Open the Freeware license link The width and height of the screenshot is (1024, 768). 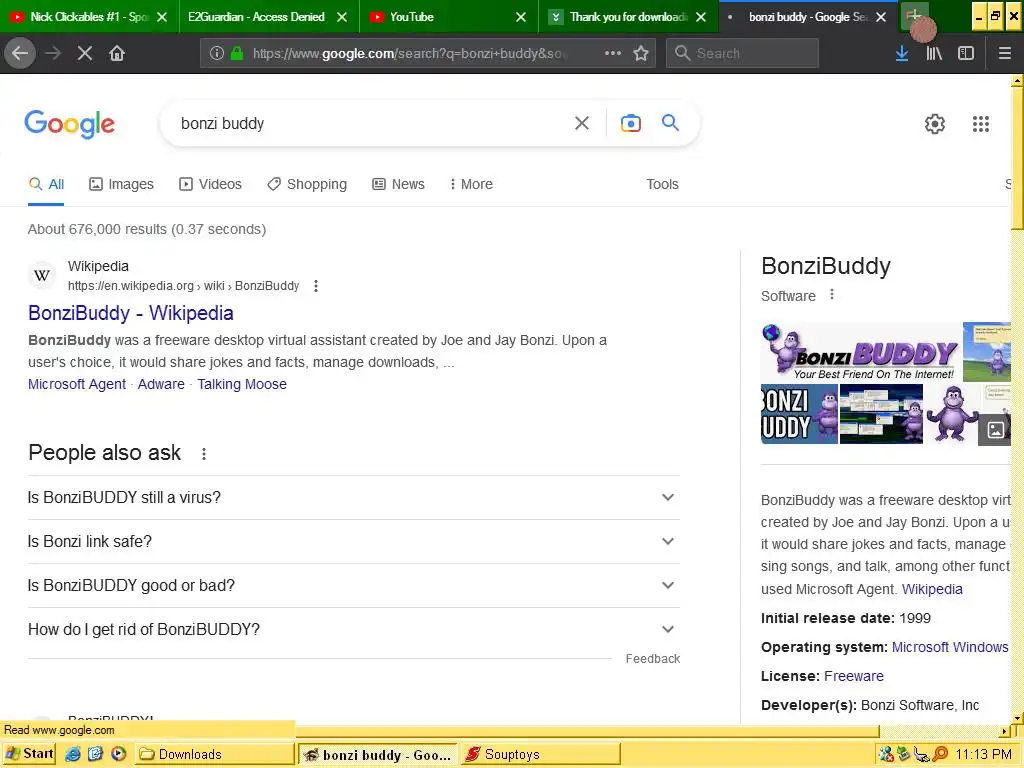pos(854,676)
